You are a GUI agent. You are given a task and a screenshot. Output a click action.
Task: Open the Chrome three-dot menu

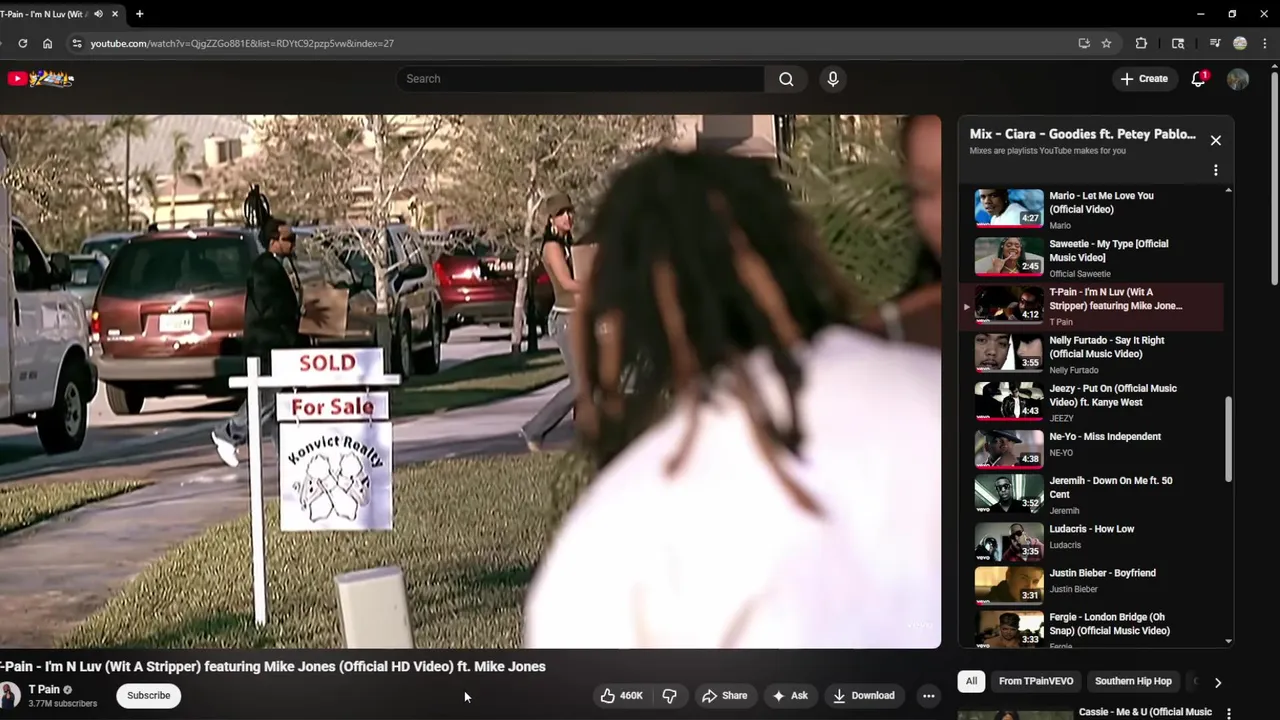point(1264,43)
